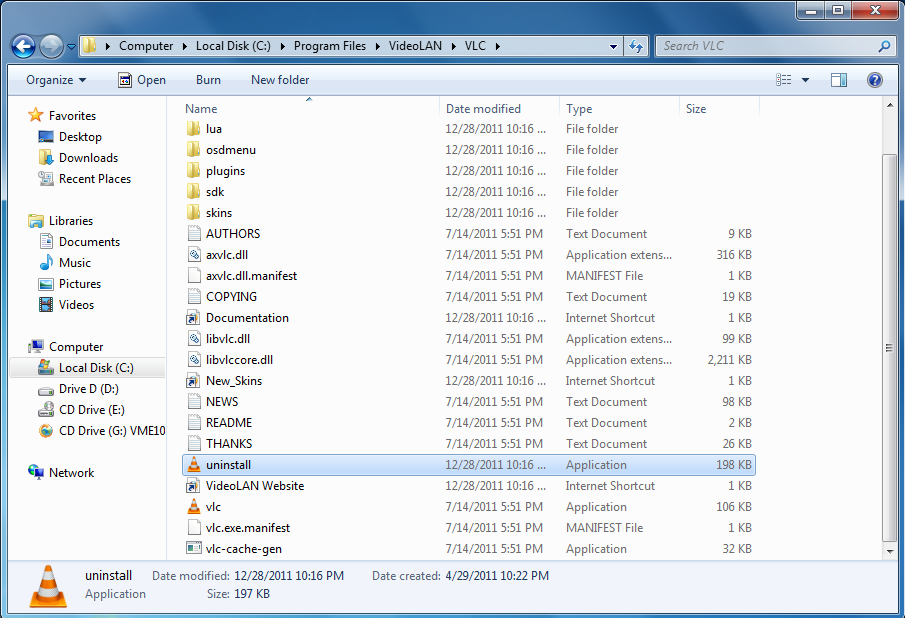905x618 pixels.
Task: Open the Organize dropdown menu
Action: coord(56,80)
